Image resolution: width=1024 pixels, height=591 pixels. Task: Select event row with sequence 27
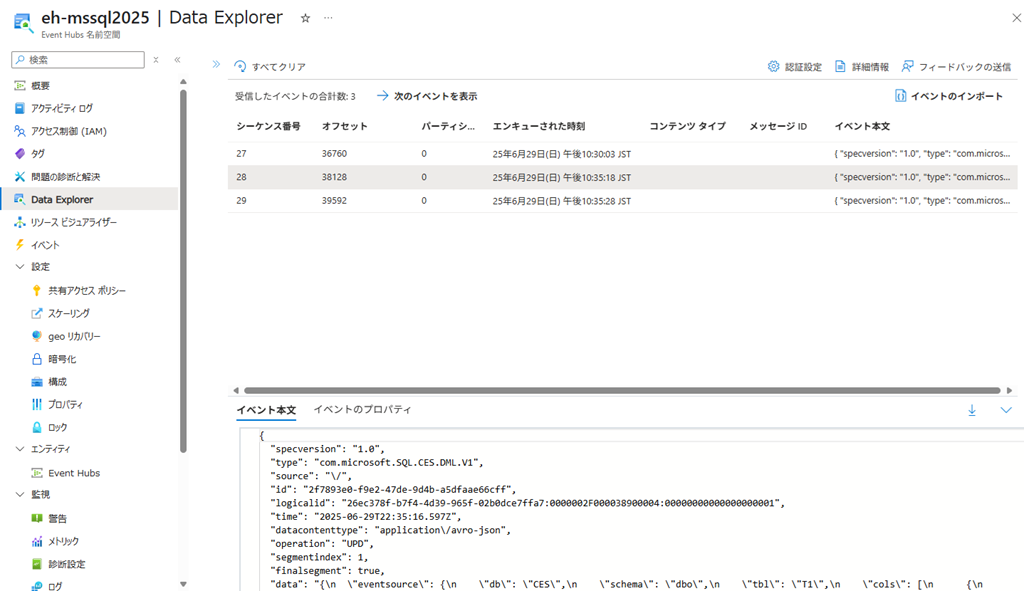click(622, 154)
